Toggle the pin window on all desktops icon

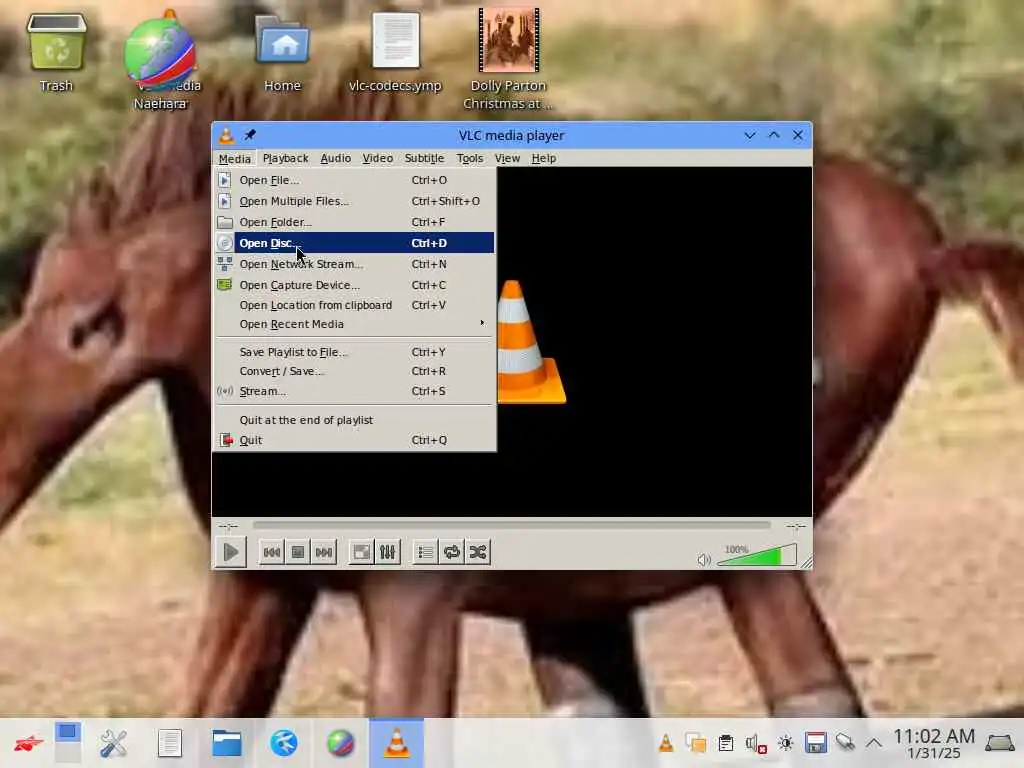pos(250,135)
